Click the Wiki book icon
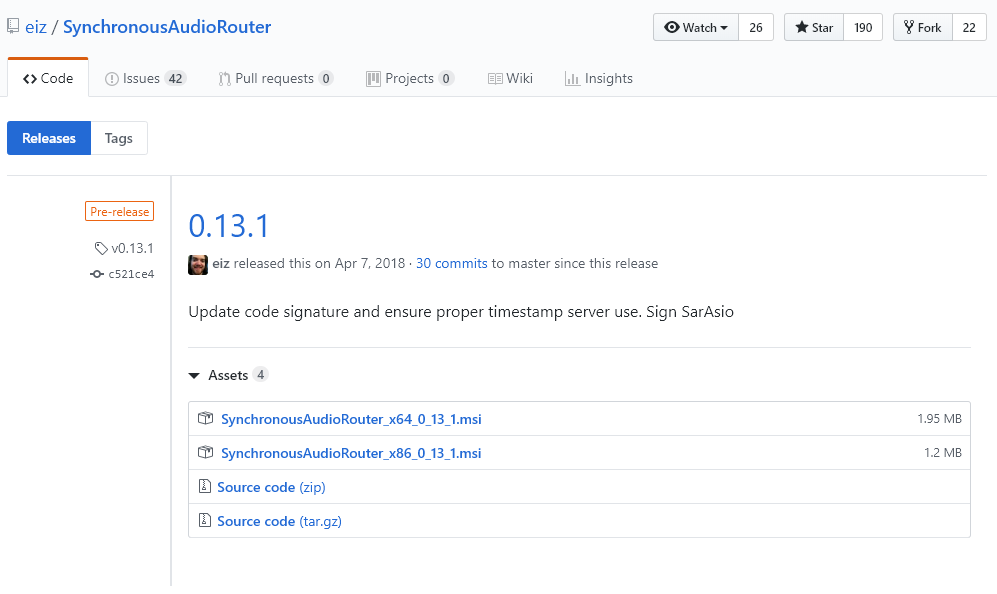This screenshot has width=997, height=594. [495, 79]
